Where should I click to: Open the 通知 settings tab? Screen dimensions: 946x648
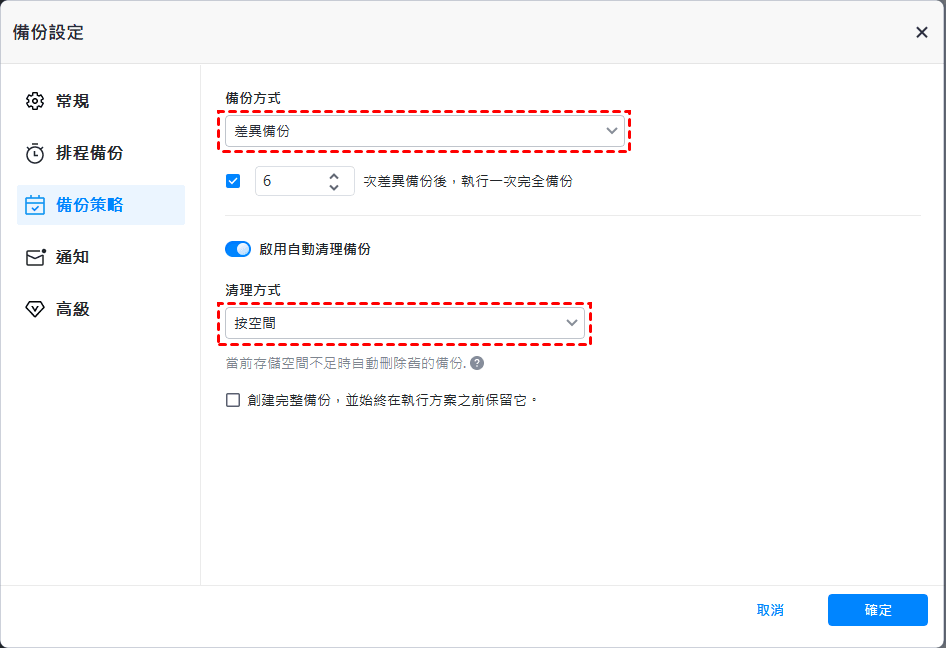tap(72, 257)
